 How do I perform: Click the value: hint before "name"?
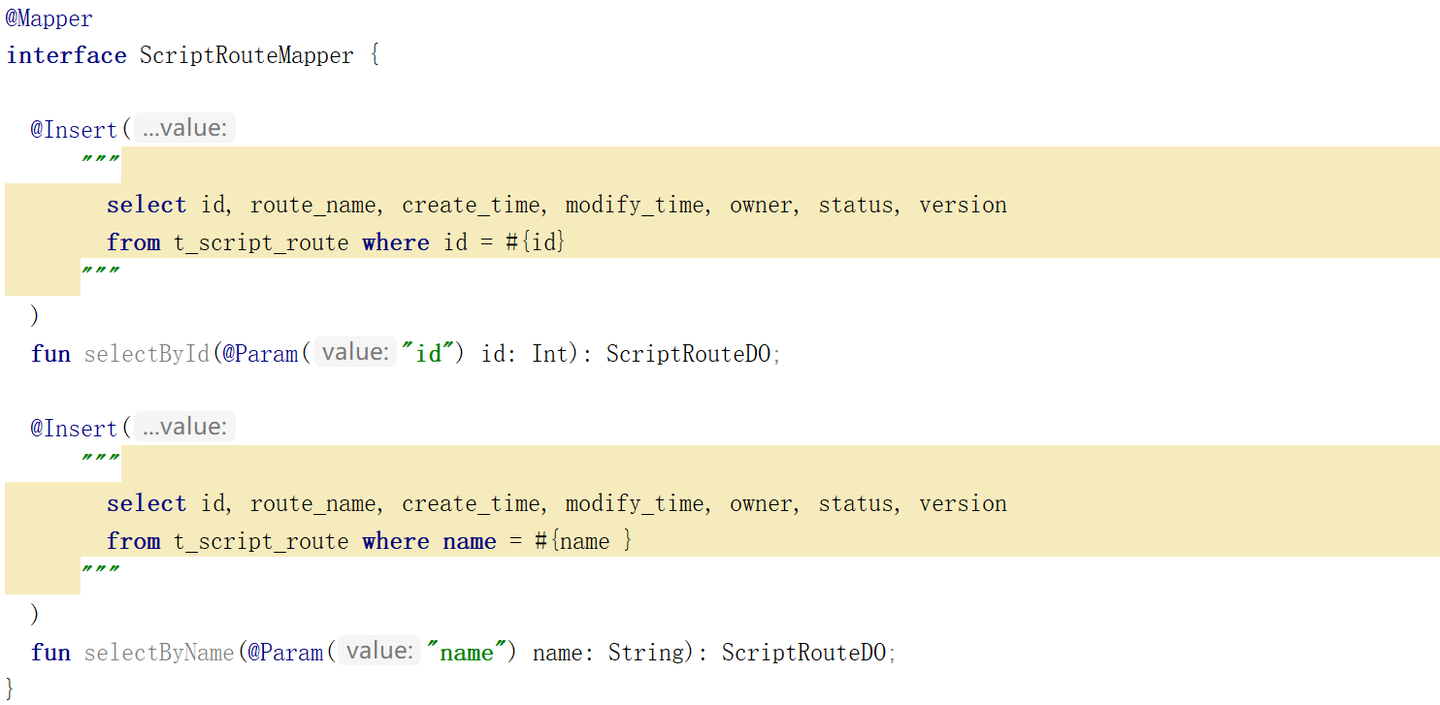point(379,651)
